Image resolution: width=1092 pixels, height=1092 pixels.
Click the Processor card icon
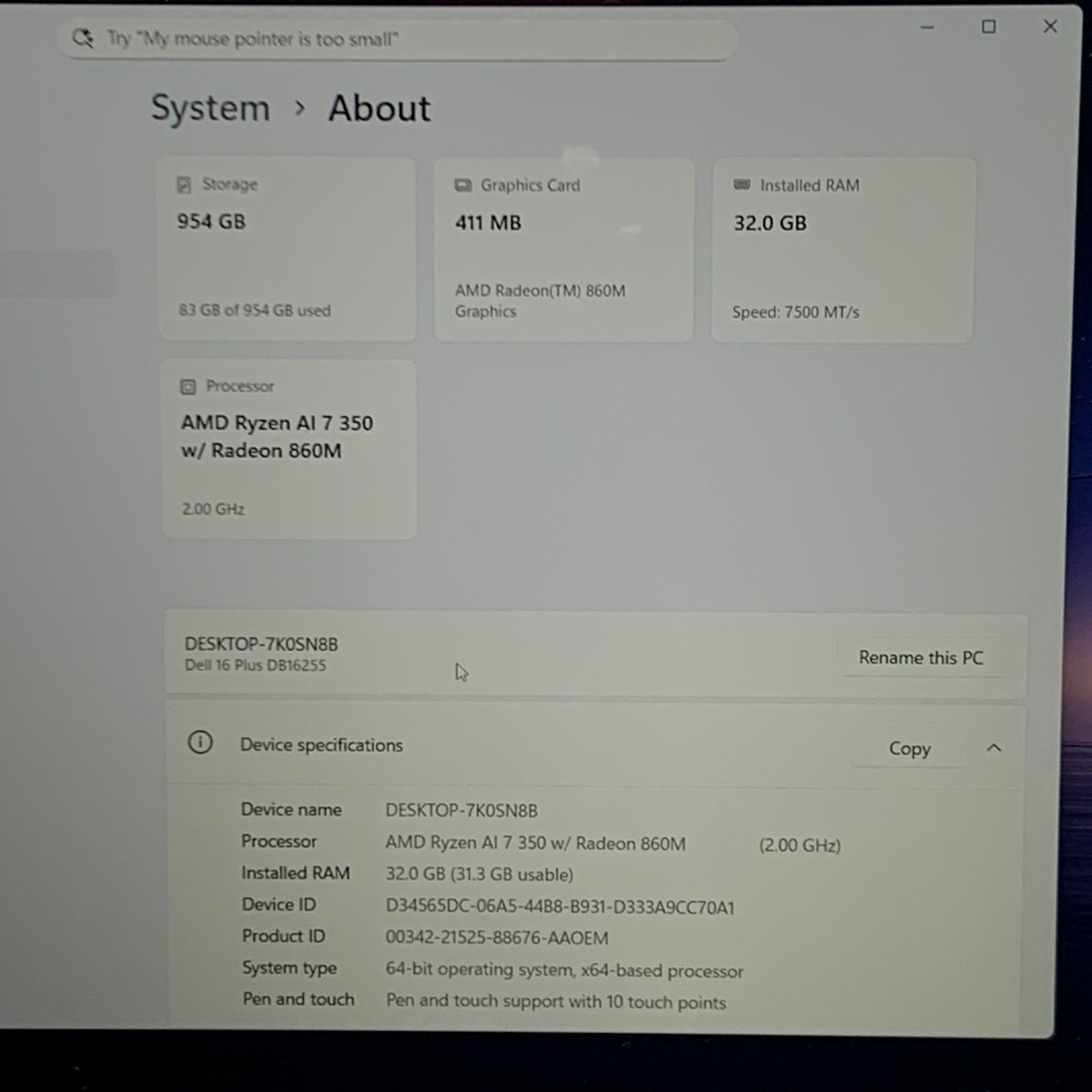pyautogui.click(x=188, y=387)
